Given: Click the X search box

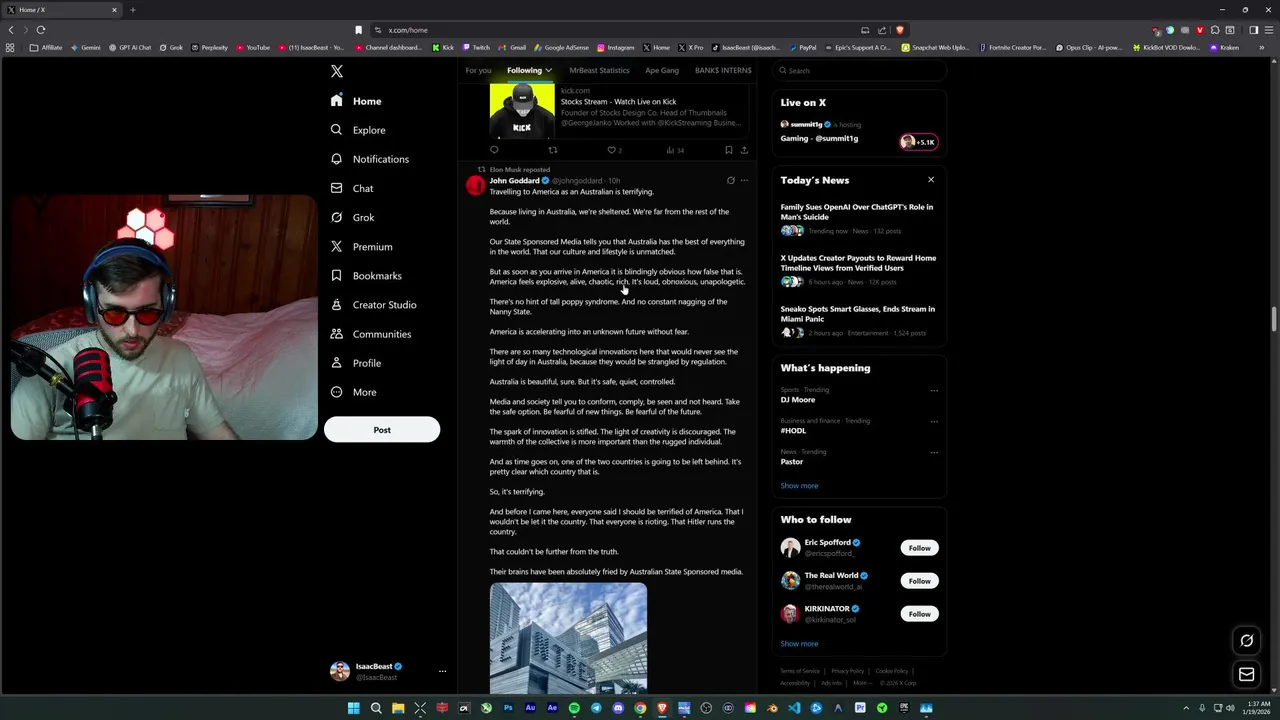Looking at the screenshot, I should (x=860, y=71).
